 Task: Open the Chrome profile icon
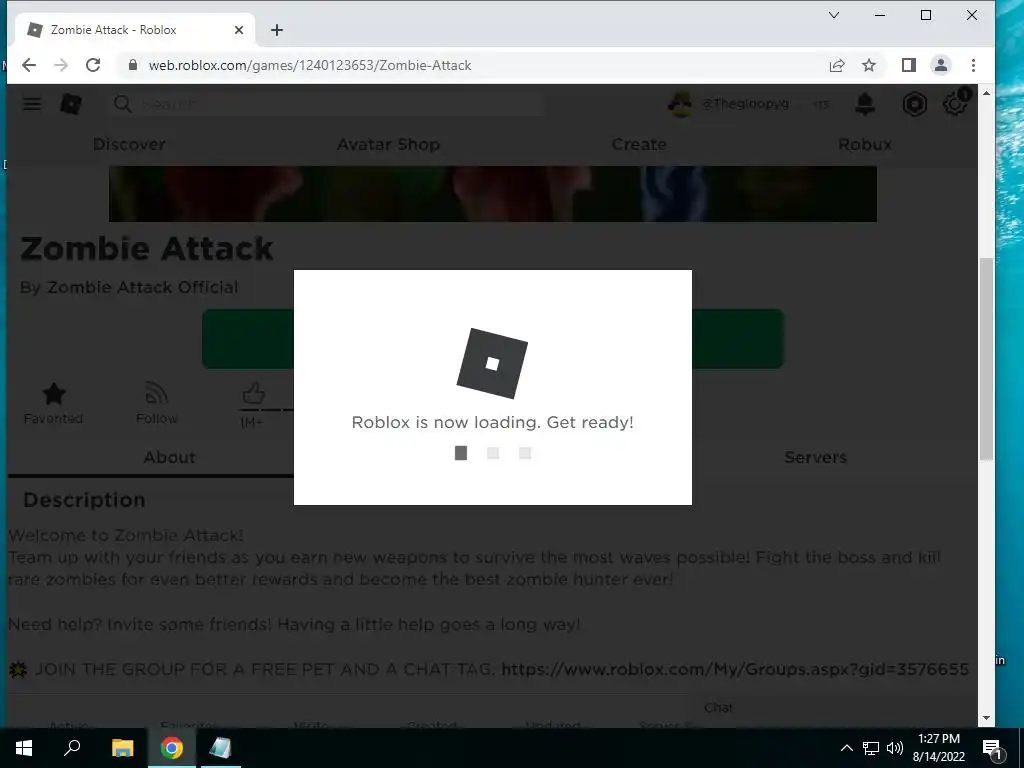coord(940,65)
